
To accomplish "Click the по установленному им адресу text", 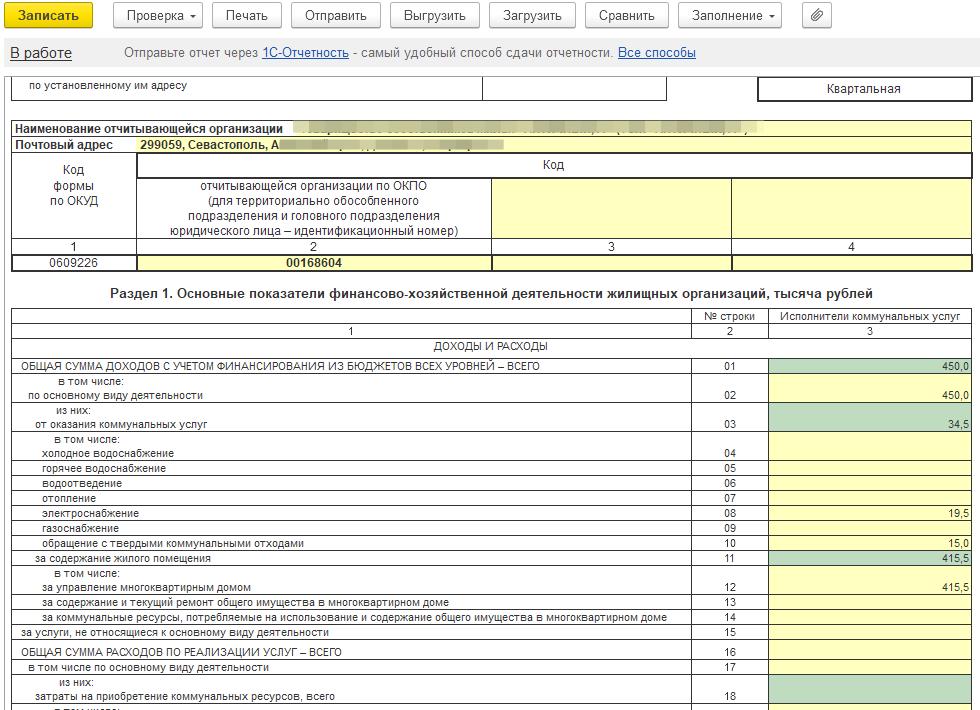I will pos(108,86).
